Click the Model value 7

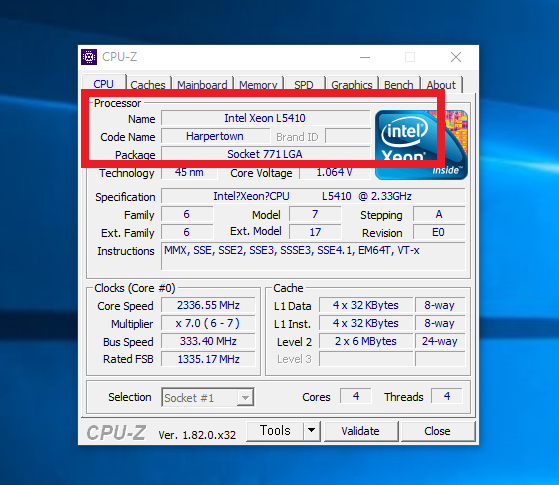pyautogui.click(x=315, y=214)
